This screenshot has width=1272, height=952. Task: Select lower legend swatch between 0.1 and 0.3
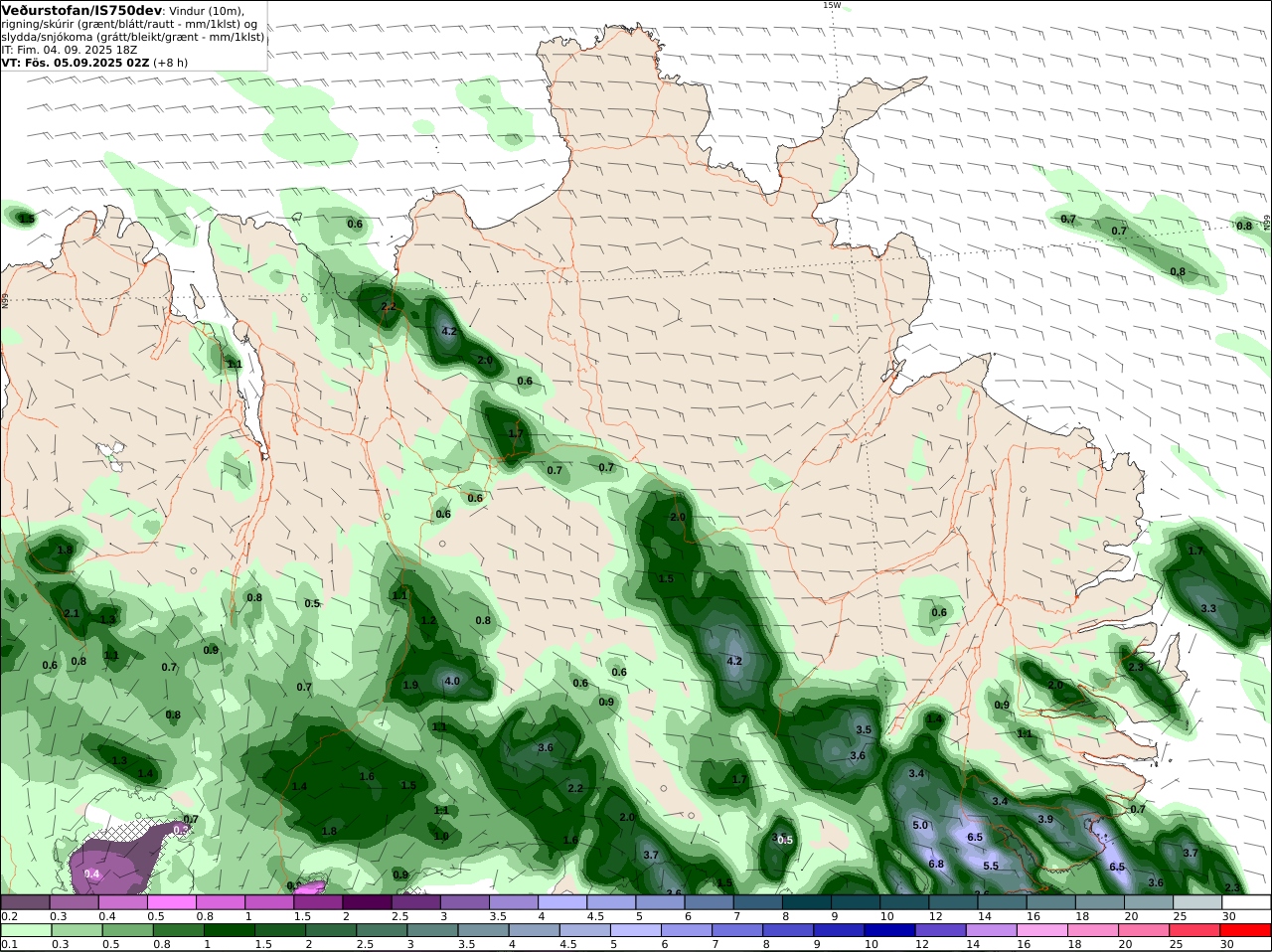(x=25, y=931)
